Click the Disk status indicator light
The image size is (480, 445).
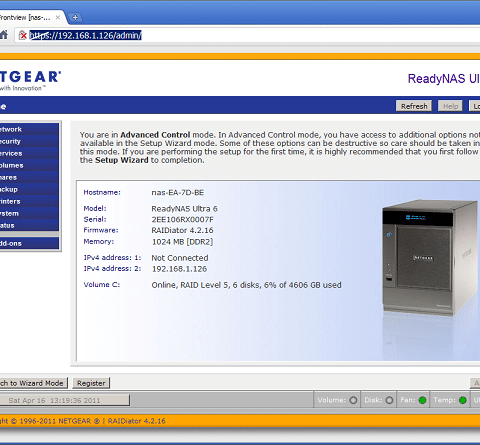click(389, 400)
